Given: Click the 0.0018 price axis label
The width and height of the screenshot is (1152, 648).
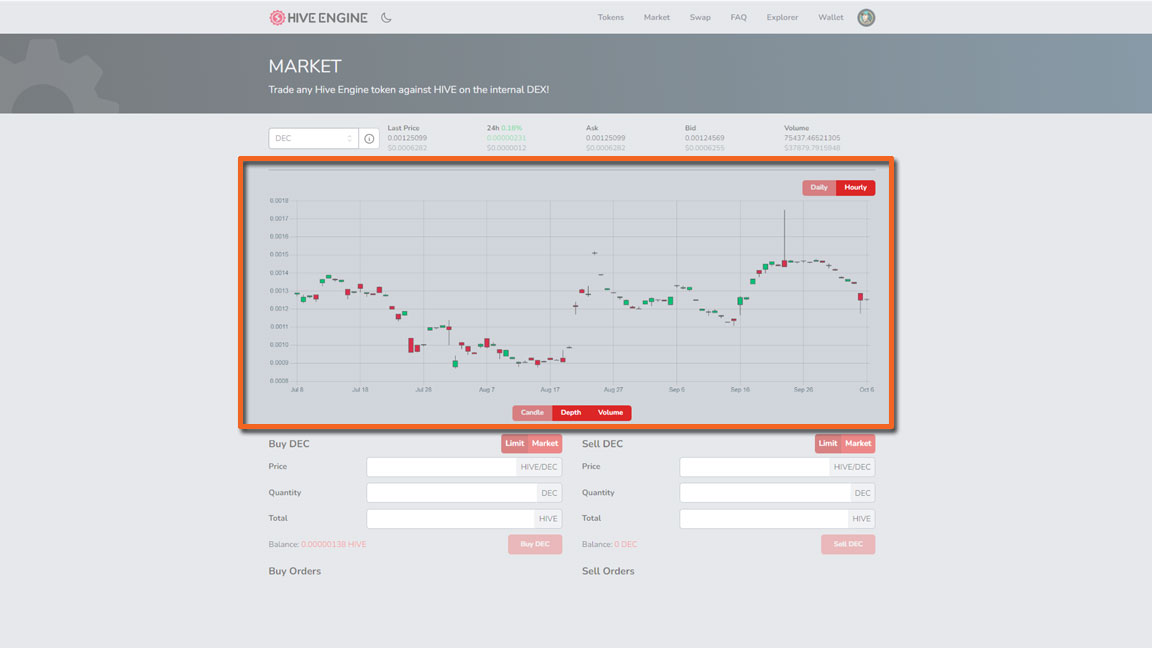Looking at the screenshot, I should click(x=279, y=201).
